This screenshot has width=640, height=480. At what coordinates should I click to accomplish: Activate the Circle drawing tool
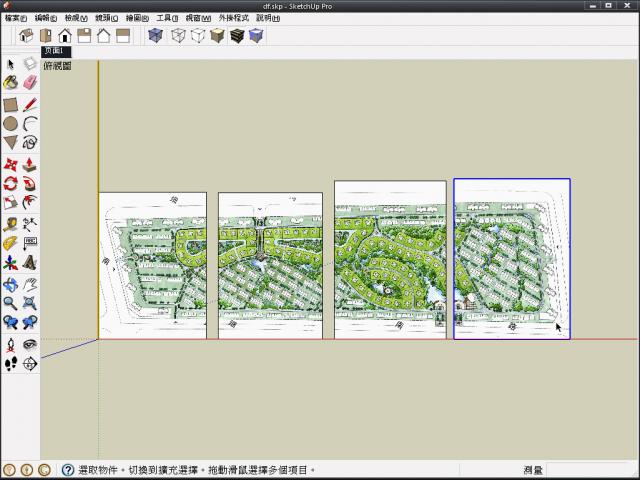coord(10,123)
